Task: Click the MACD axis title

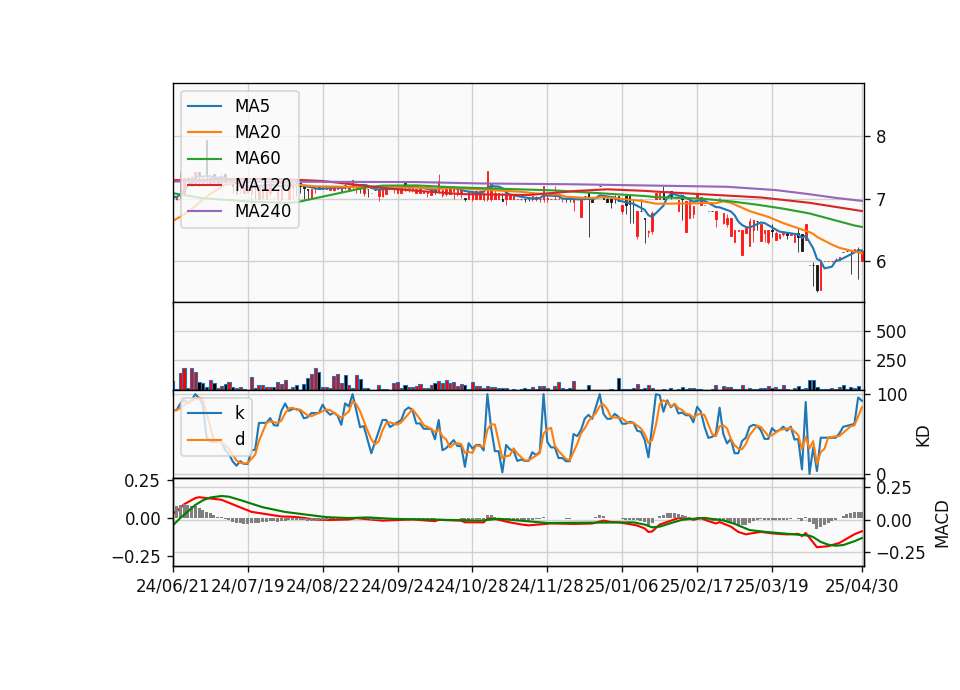Action: [x=942, y=524]
